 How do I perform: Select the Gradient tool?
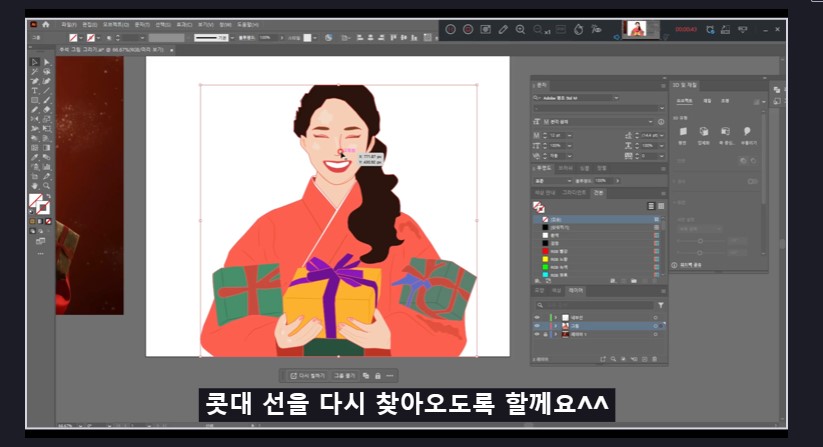pos(47,148)
